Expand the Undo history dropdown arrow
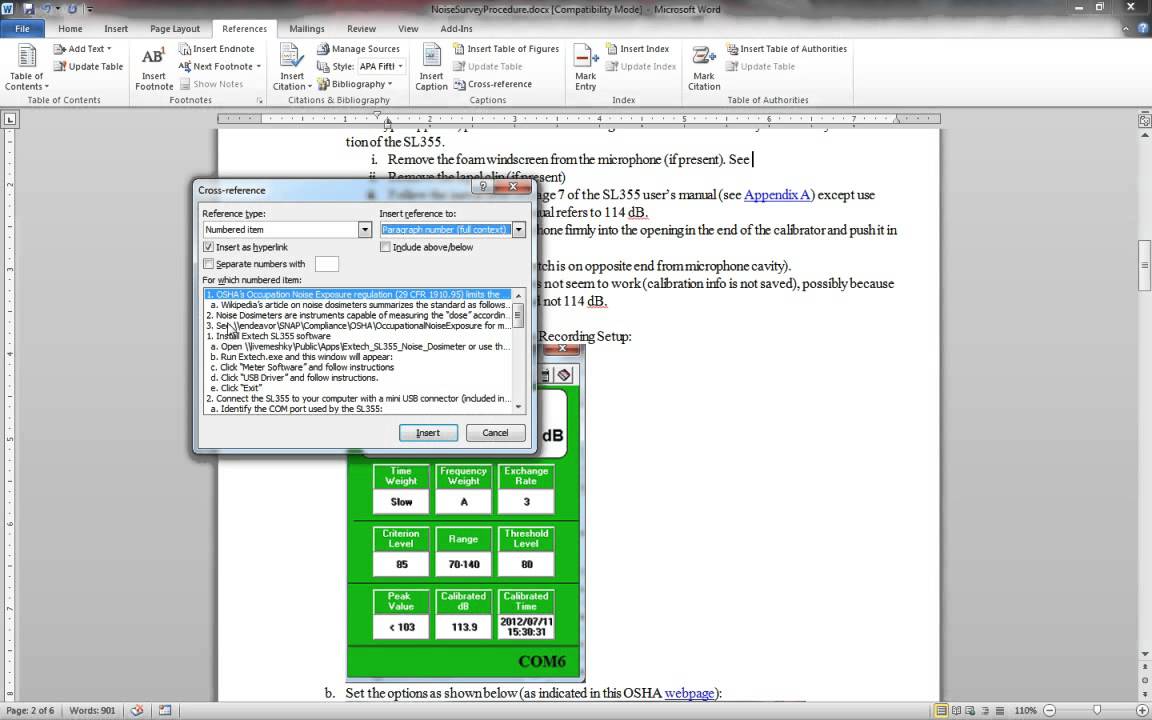Viewport: 1152px width, 720px height. click(57, 9)
